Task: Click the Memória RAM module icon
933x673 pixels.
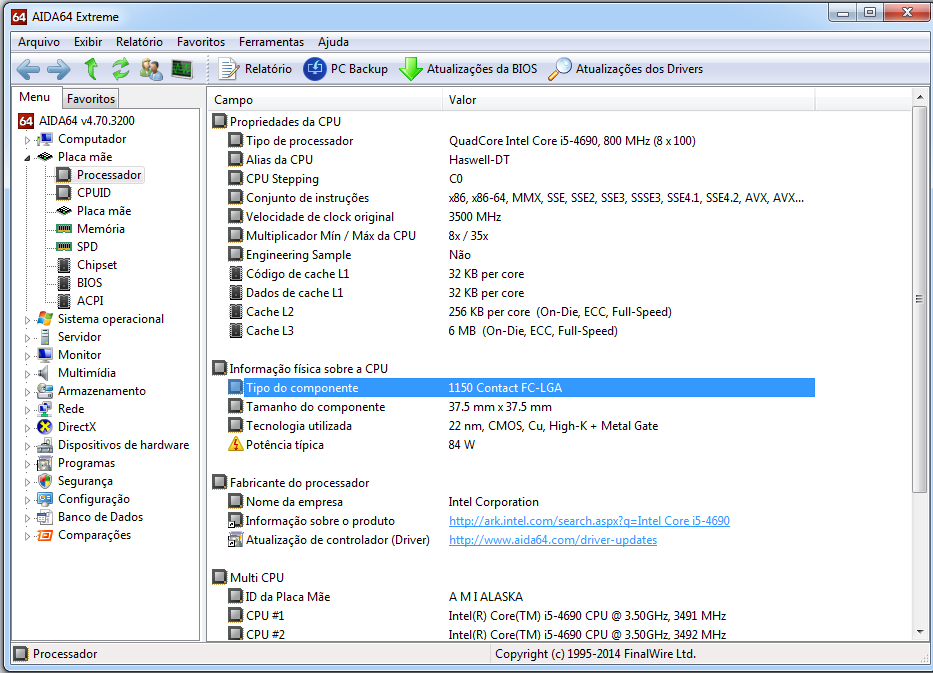Action: pos(64,229)
